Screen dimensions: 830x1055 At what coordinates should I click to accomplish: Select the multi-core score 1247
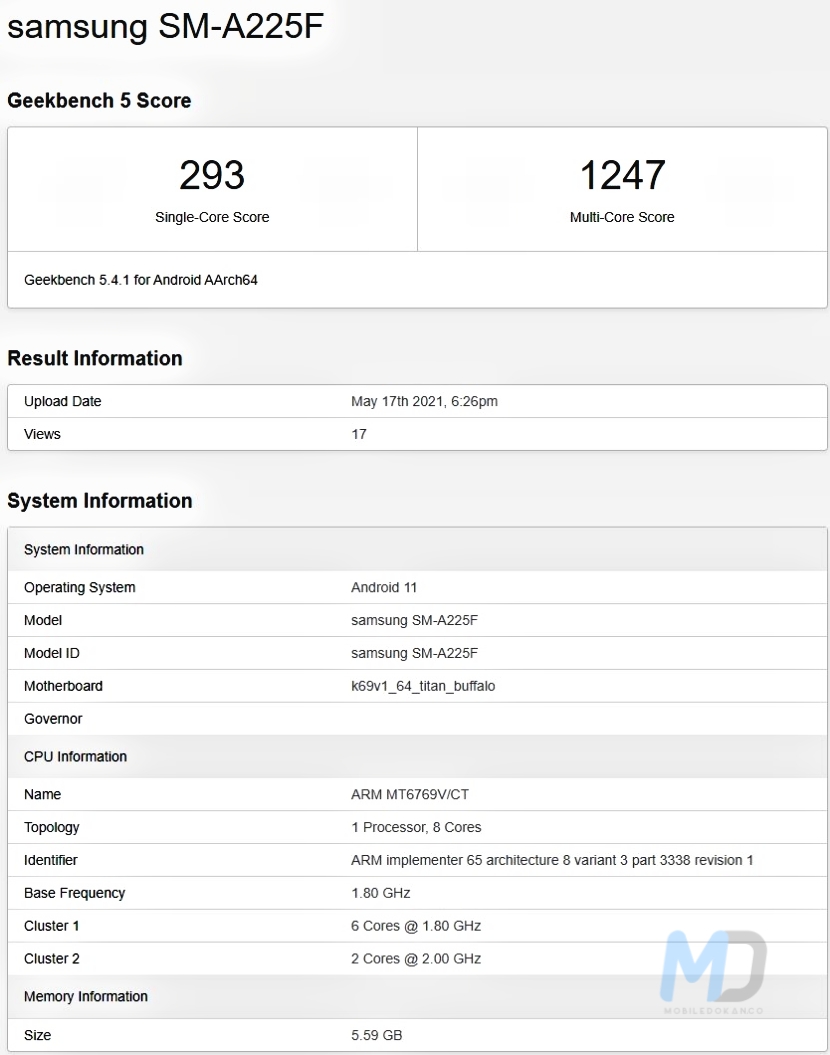click(x=622, y=176)
